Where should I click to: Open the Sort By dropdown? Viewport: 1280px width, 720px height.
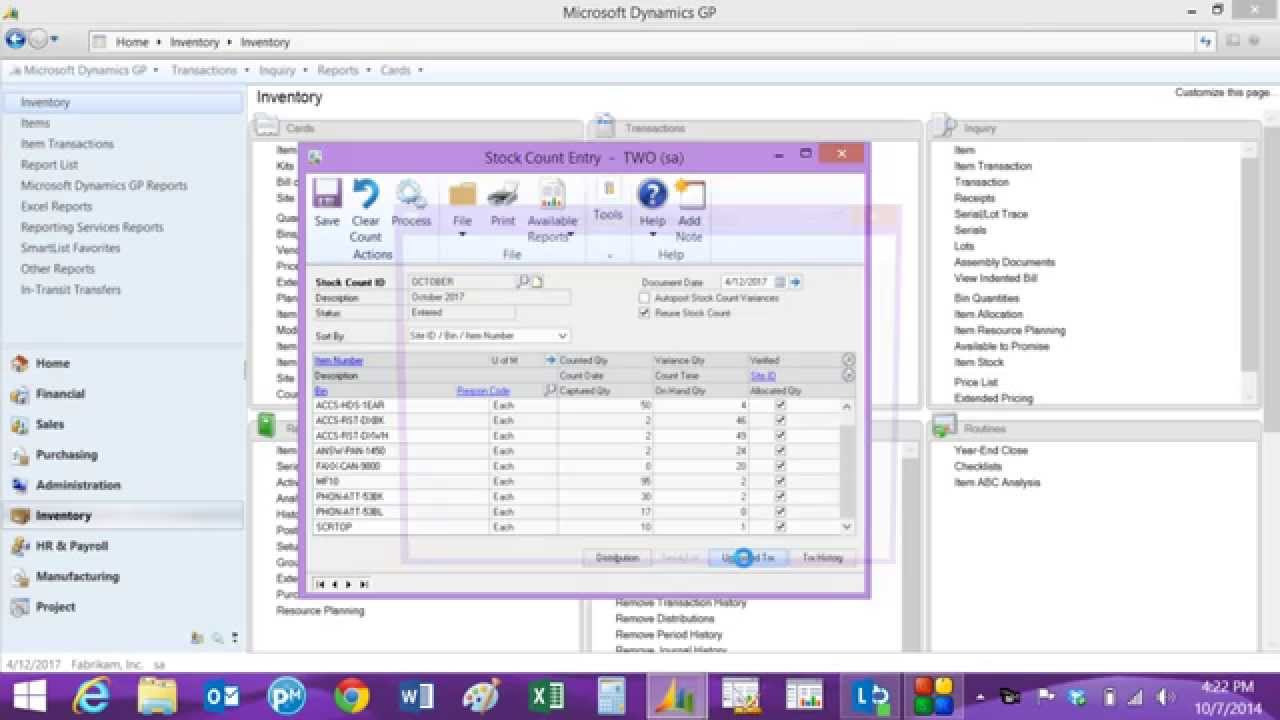[562, 336]
